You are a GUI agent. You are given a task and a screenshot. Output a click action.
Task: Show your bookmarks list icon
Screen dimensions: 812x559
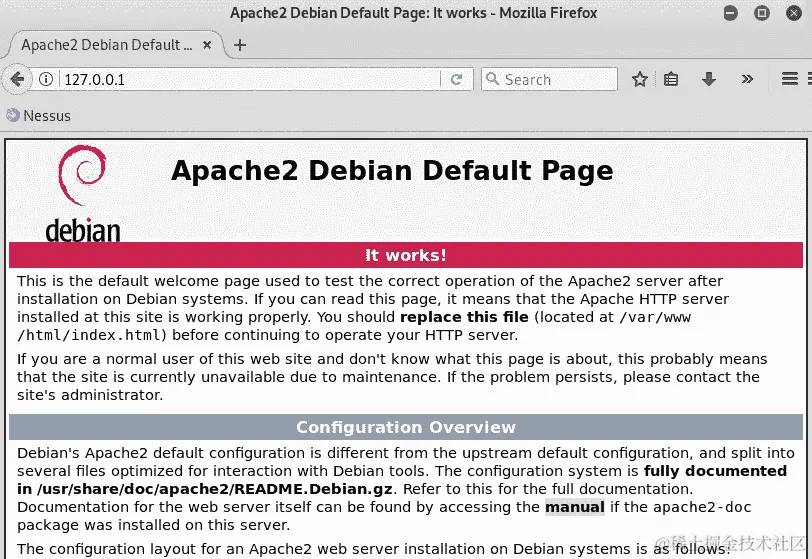(671, 79)
